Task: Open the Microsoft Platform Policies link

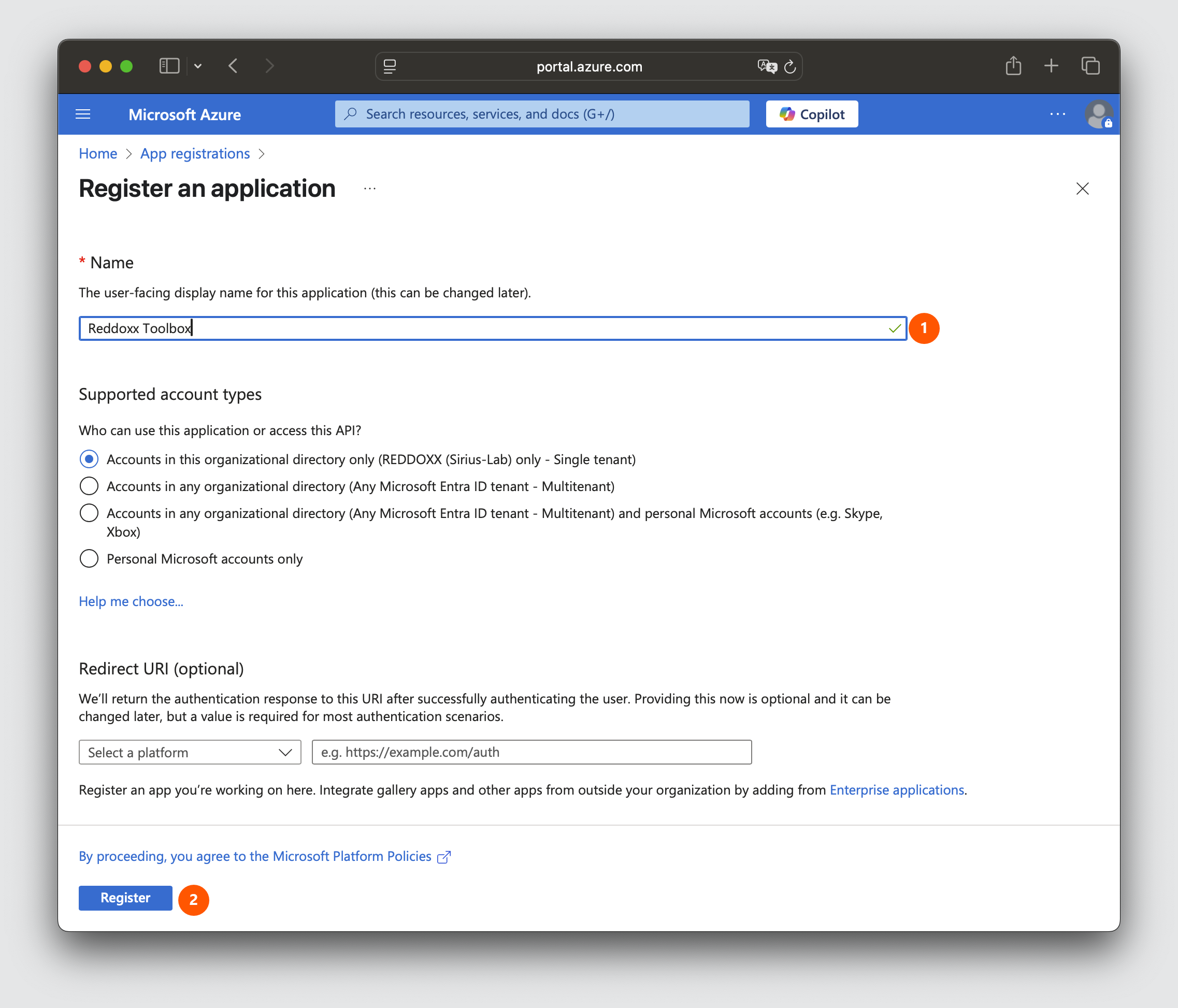Action: pyautogui.click(x=265, y=857)
